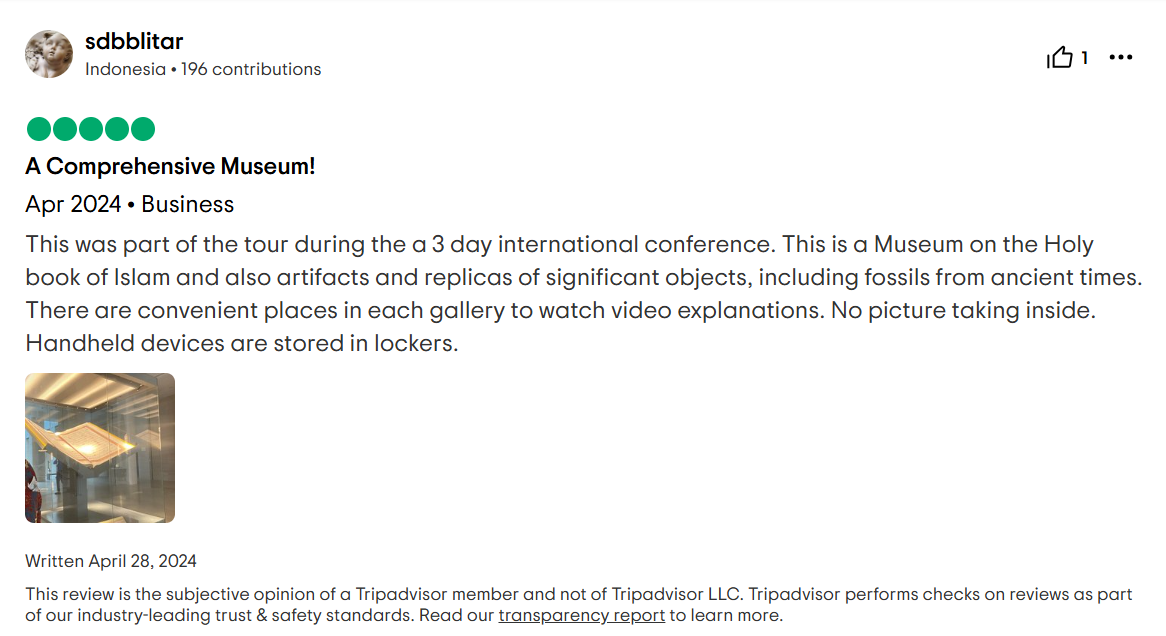The width and height of the screenshot is (1166, 636).
Task: Click the 196 contributions text
Action: coord(251,69)
